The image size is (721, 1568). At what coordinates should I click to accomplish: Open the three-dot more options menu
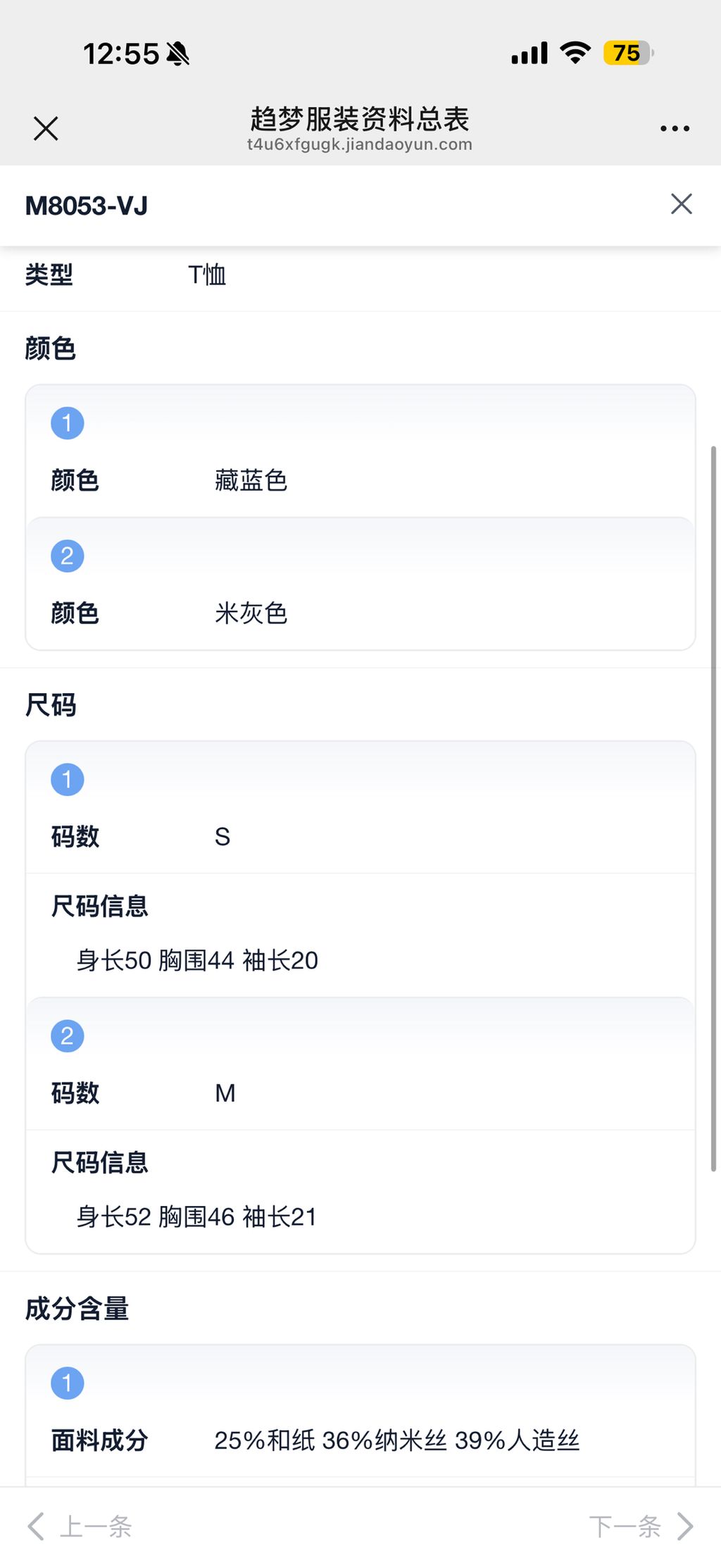(x=675, y=129)
